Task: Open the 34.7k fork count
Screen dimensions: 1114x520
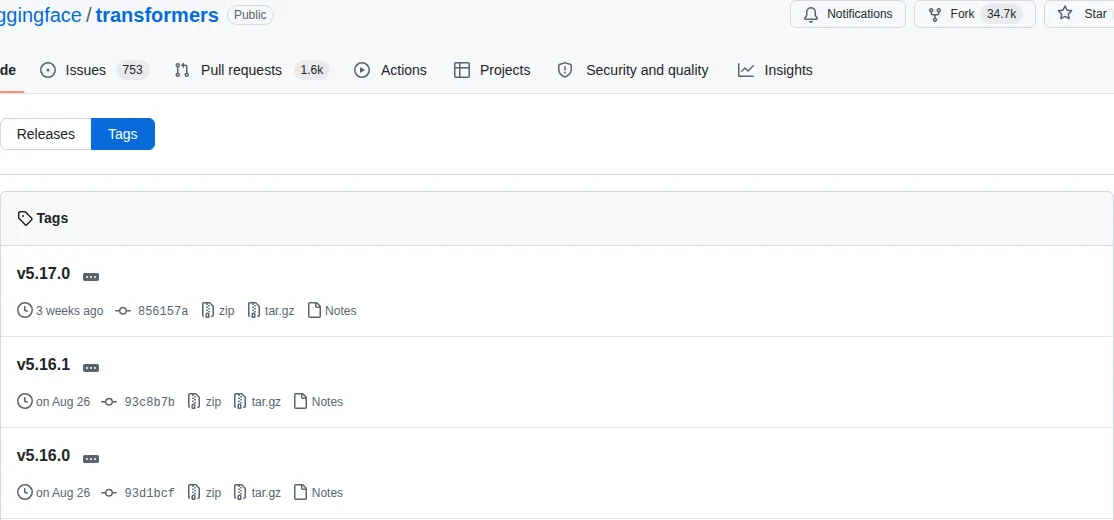Action: (x=1001, y=13)
